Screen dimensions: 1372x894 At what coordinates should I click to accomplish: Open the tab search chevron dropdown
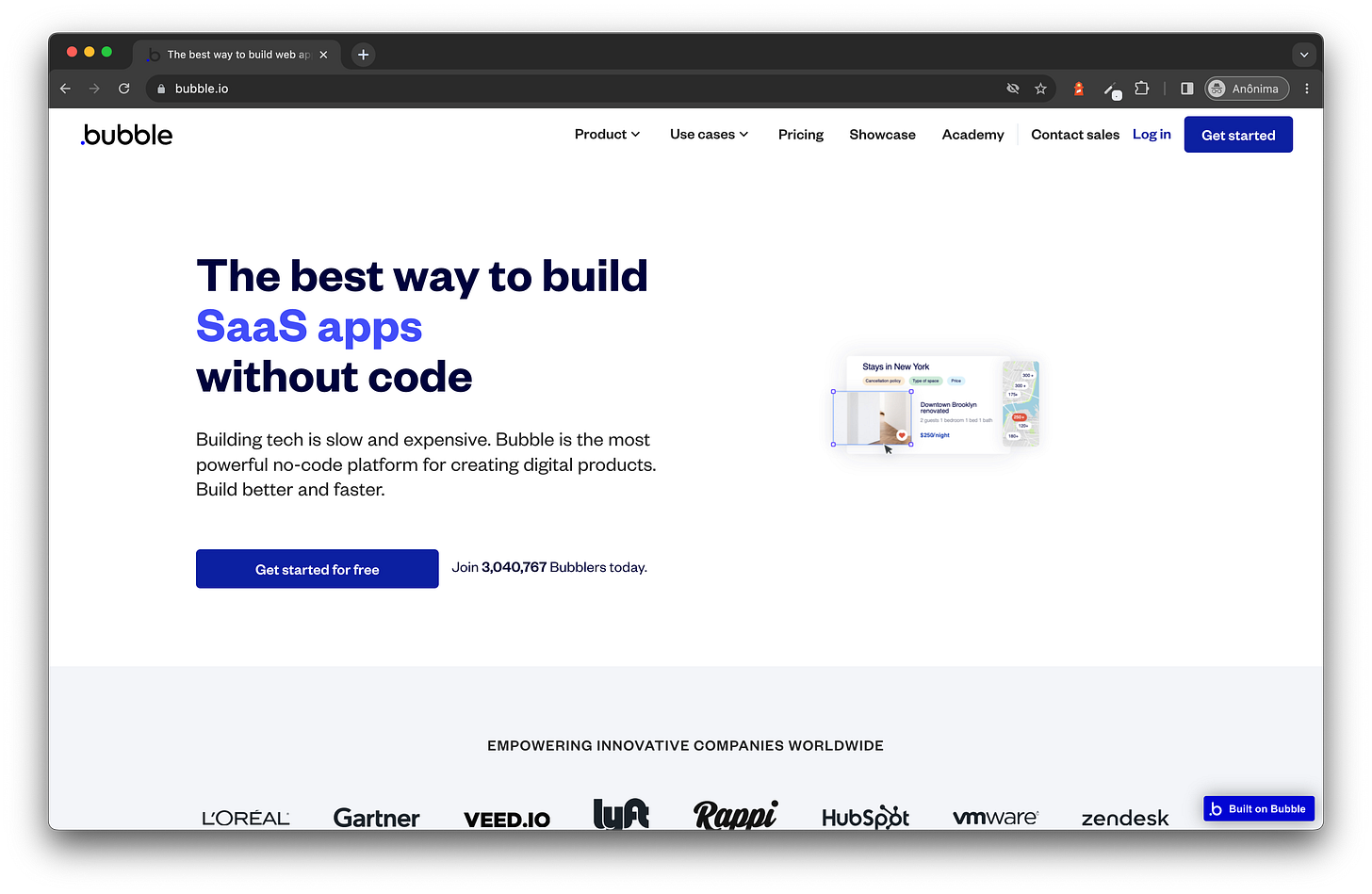tap(1304, 55)
